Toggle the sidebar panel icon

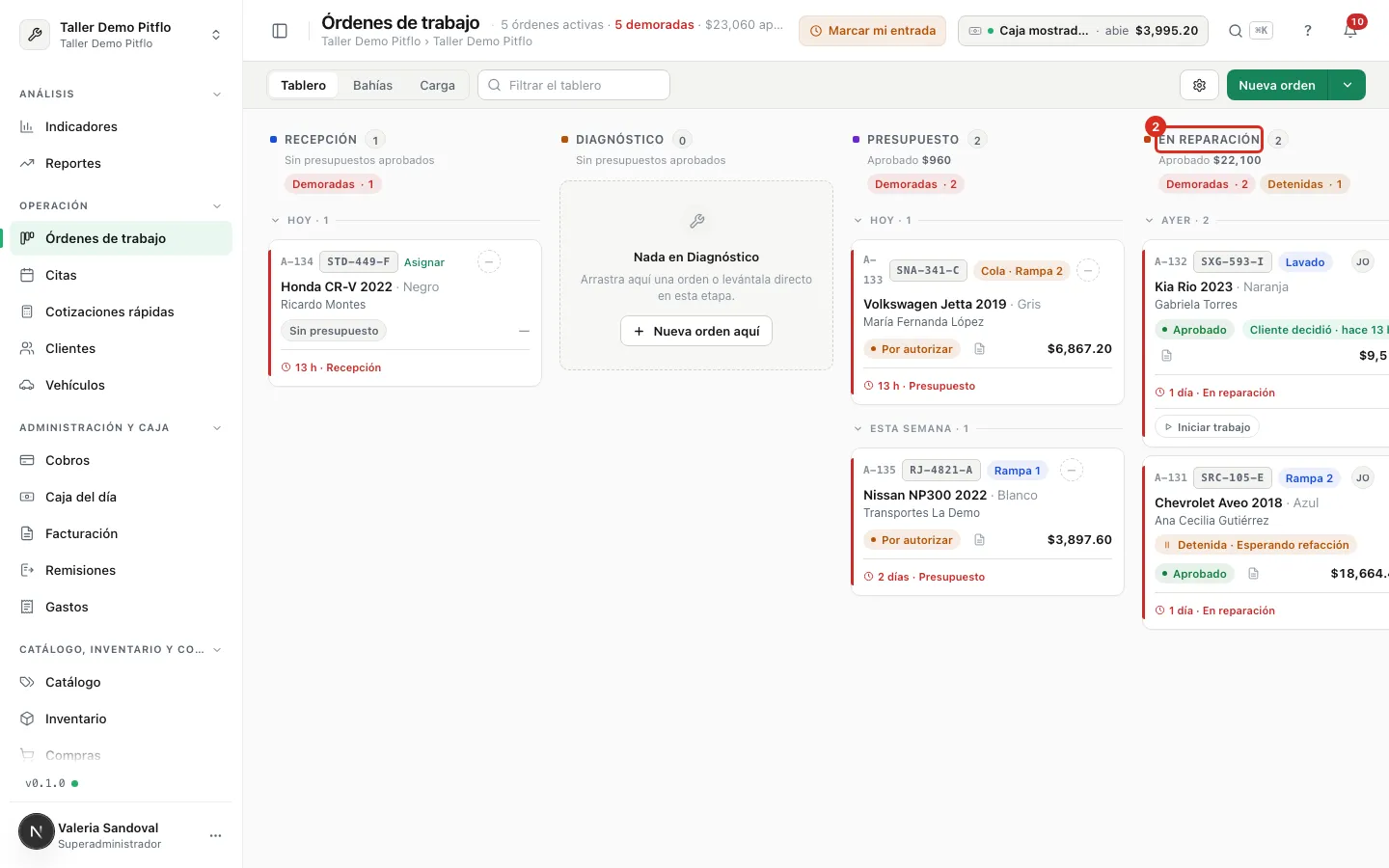pyautogui.click(x=280, y=31)
